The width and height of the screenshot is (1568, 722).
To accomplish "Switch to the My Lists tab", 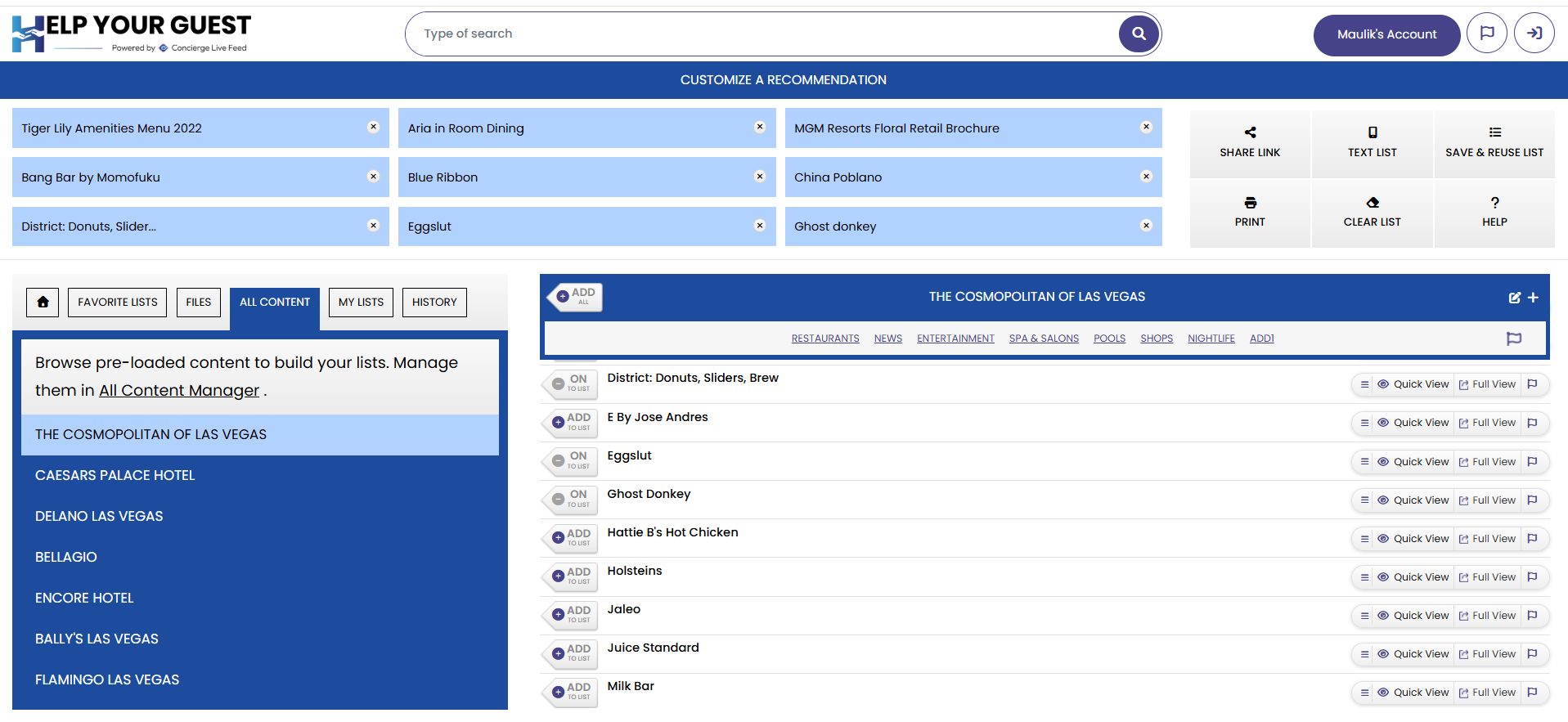I will (x=361, y=303).
